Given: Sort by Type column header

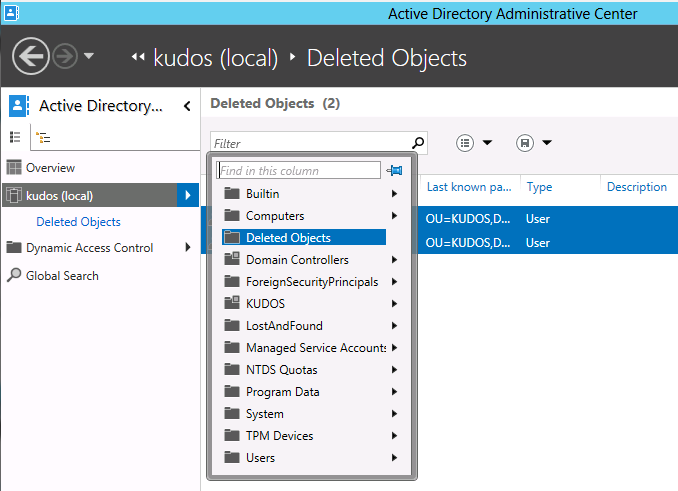Looking at the screenshot, I should tap(539, 187).
